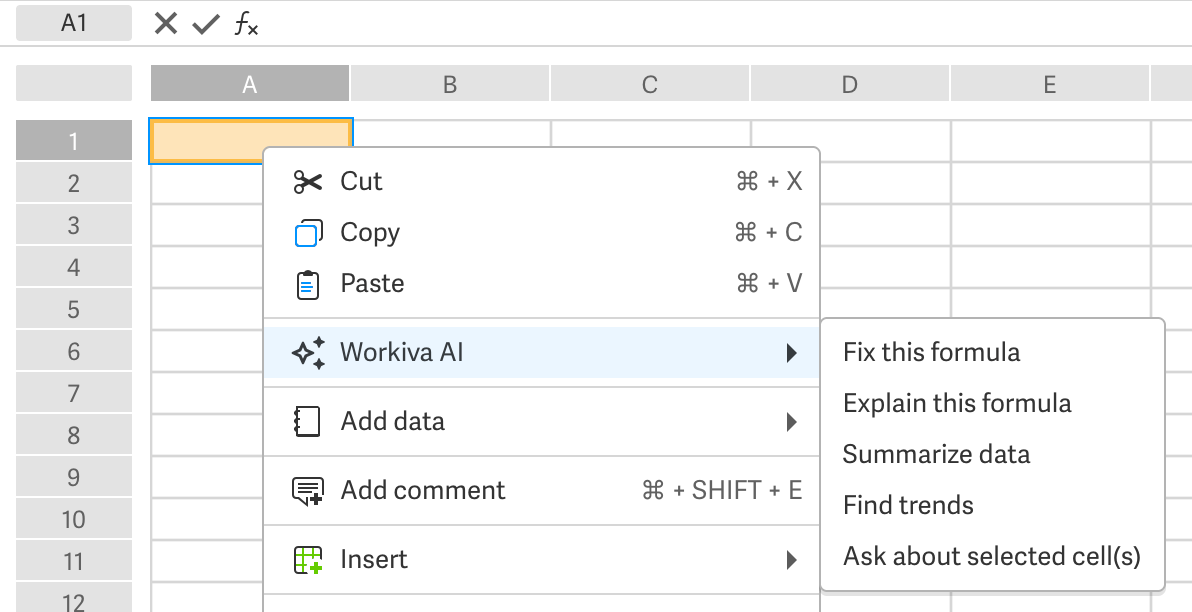Select row 8 header

coord(74,435)
